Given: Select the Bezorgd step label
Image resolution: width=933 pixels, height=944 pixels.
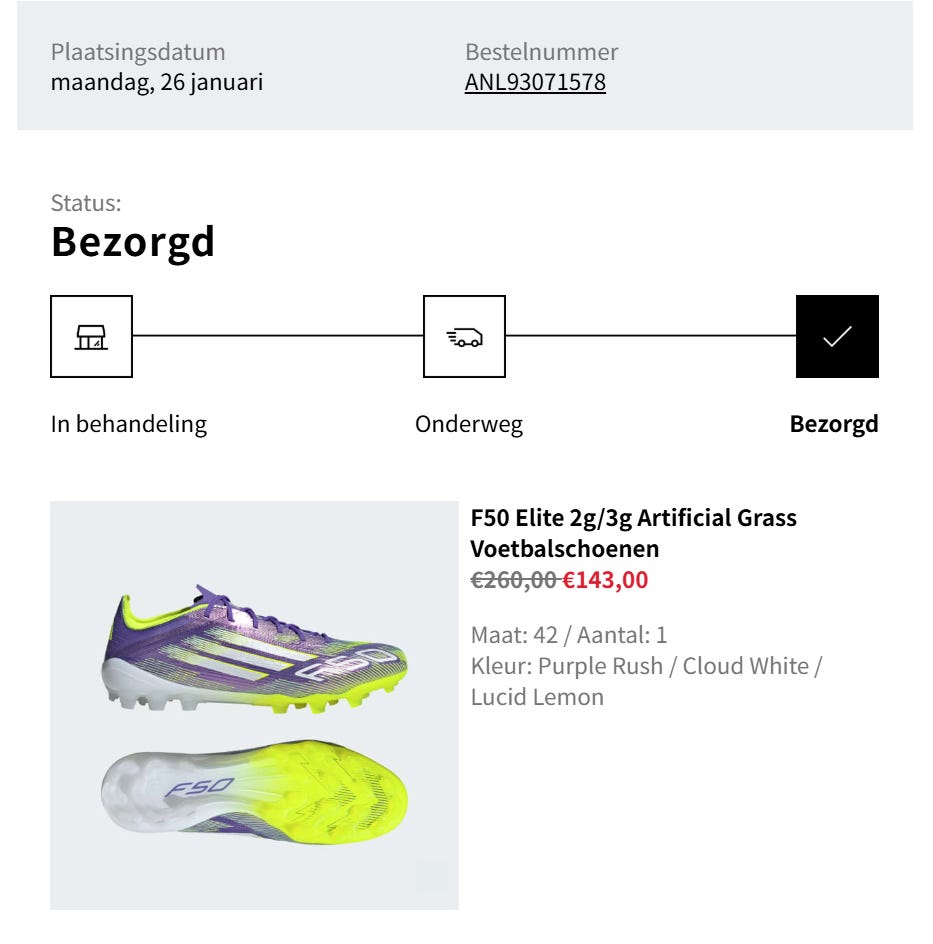Looking at the screenshot, I should point(834,424).
